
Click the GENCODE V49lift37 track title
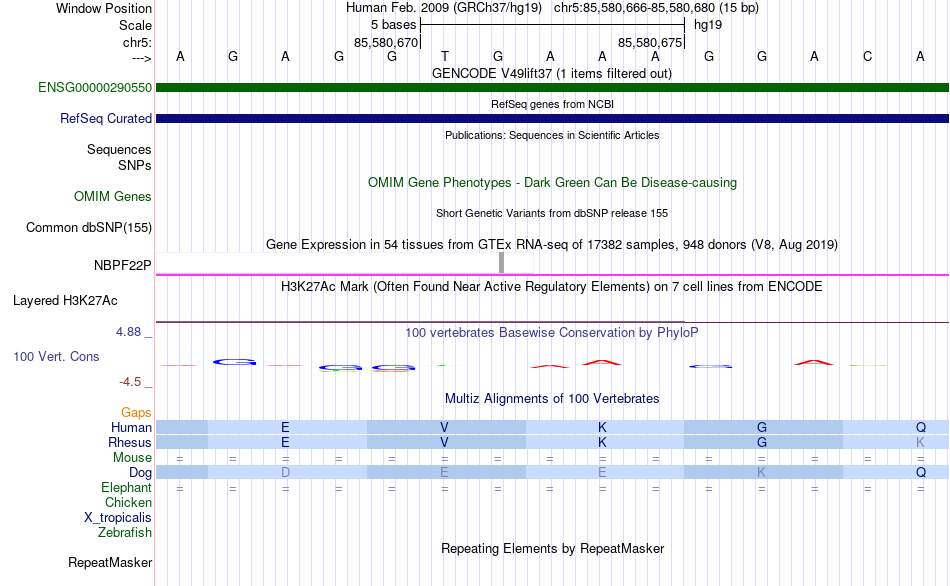(x=551, y=73)
